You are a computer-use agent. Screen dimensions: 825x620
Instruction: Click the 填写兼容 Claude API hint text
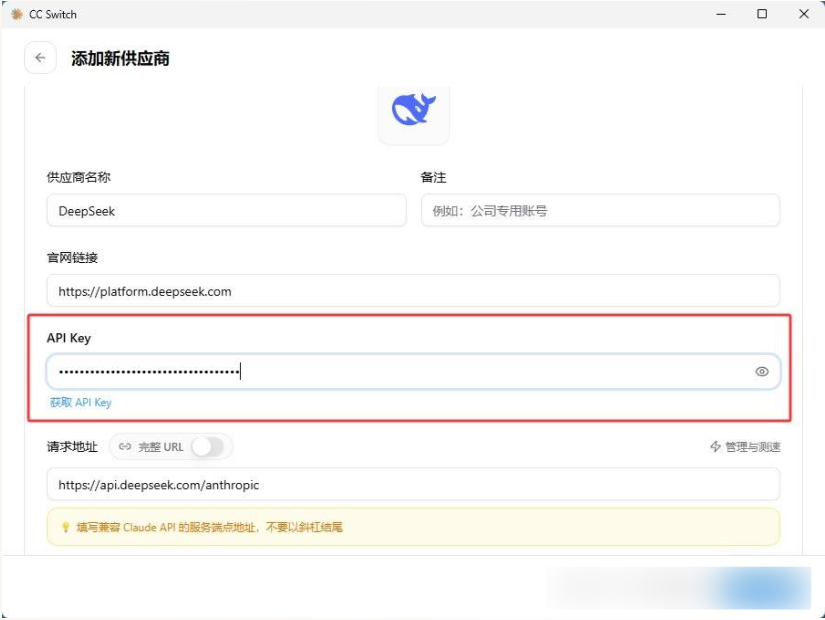click(209, 527)
